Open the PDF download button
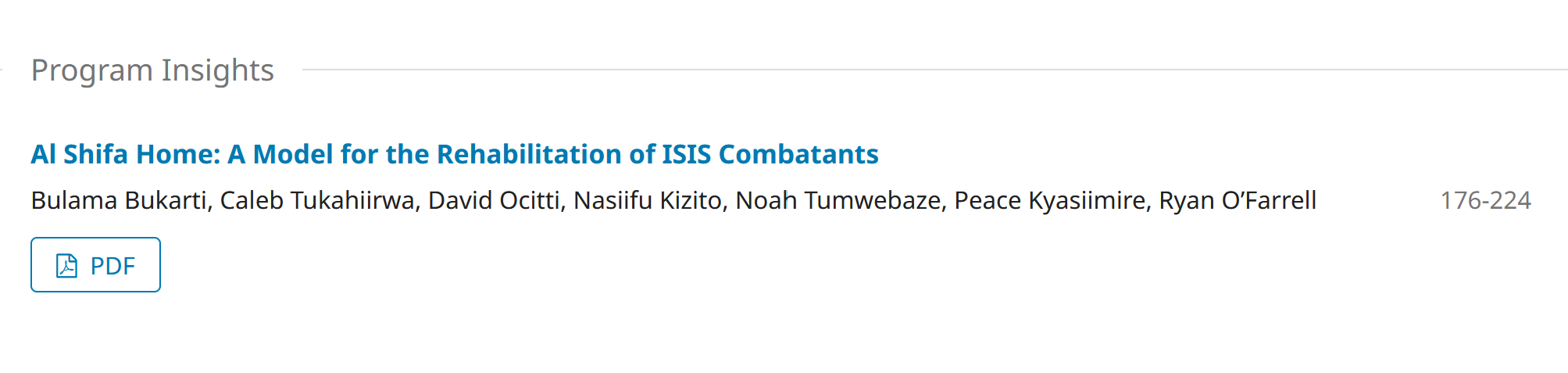The height and width of the screenshot is (373, 1568). tap(95, 265)
